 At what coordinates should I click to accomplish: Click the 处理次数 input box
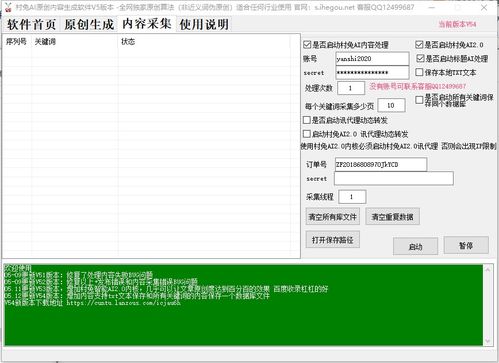(x=351, y=88)
